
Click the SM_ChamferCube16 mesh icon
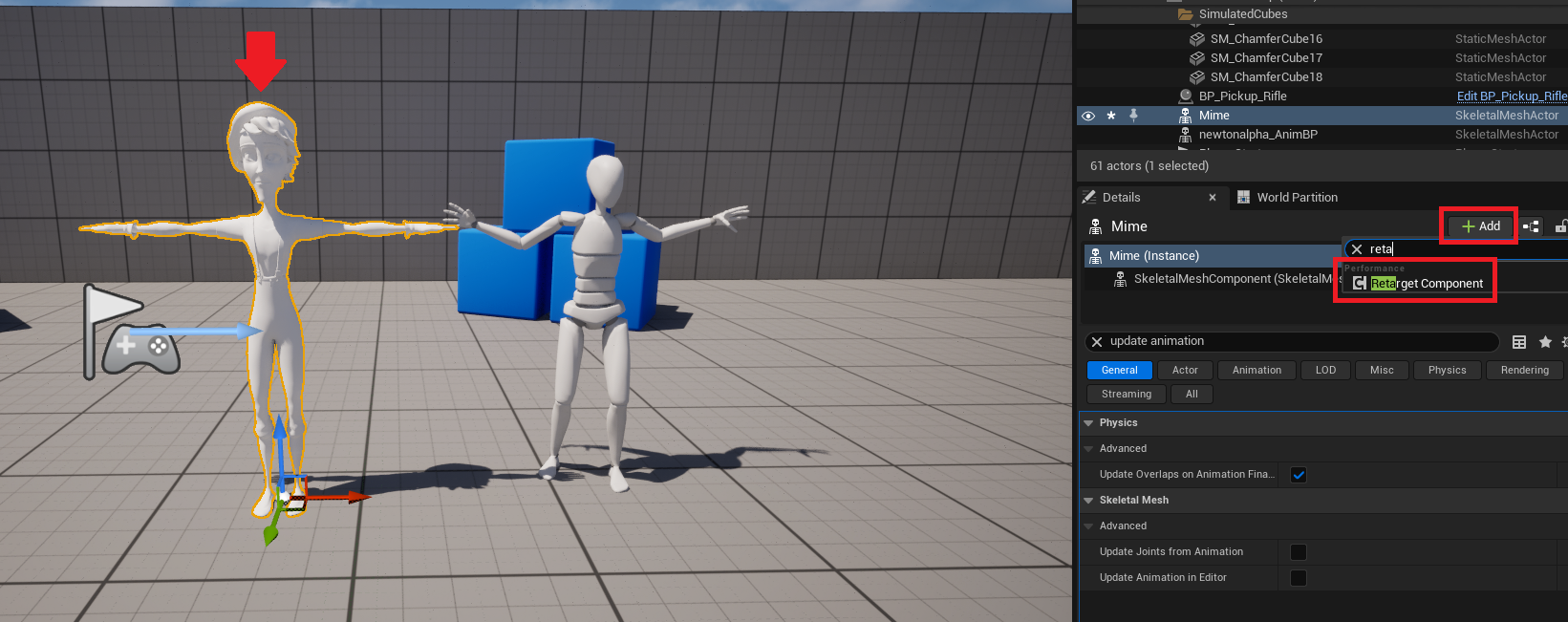(1197, 39)
